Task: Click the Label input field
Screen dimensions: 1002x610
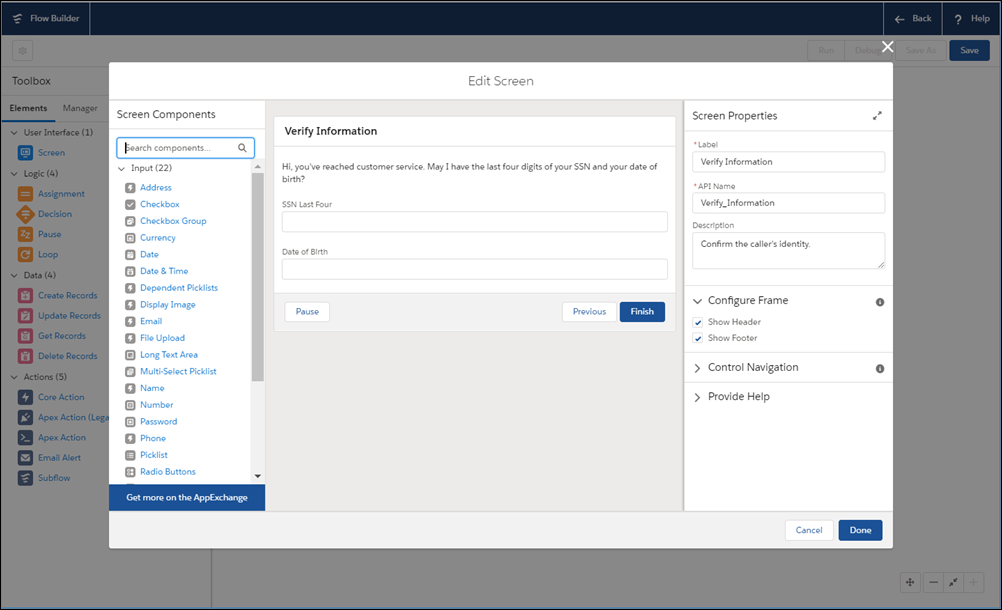Action: point(789,162)
